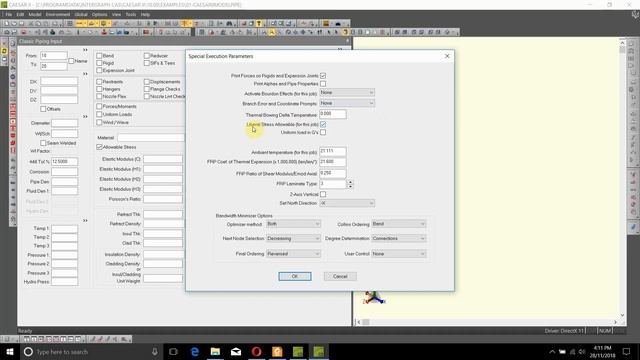The image size is (640, 360).
Task: Click the Windows Start button
Action: (9, 351)
